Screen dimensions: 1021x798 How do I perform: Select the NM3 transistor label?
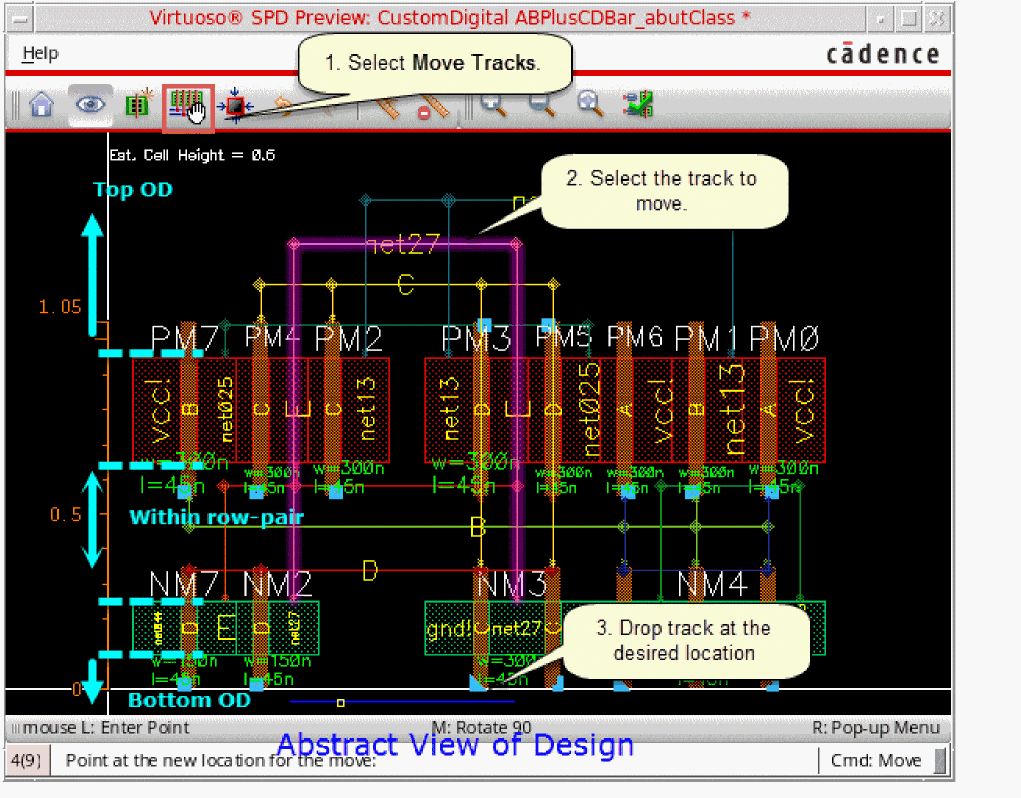pyautogui.click(x=512, y=584)
